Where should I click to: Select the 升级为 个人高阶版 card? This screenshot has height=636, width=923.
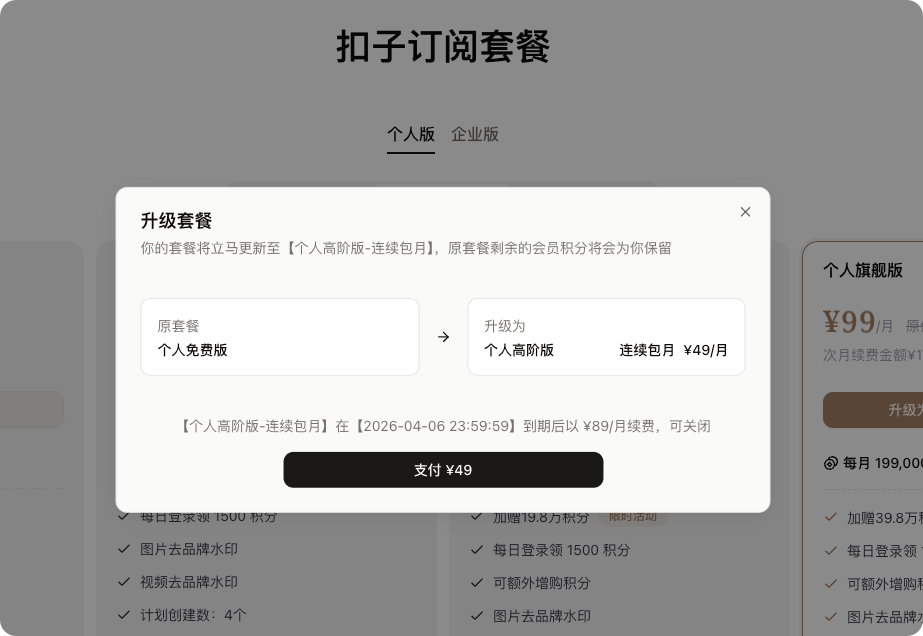pos(606,337)
